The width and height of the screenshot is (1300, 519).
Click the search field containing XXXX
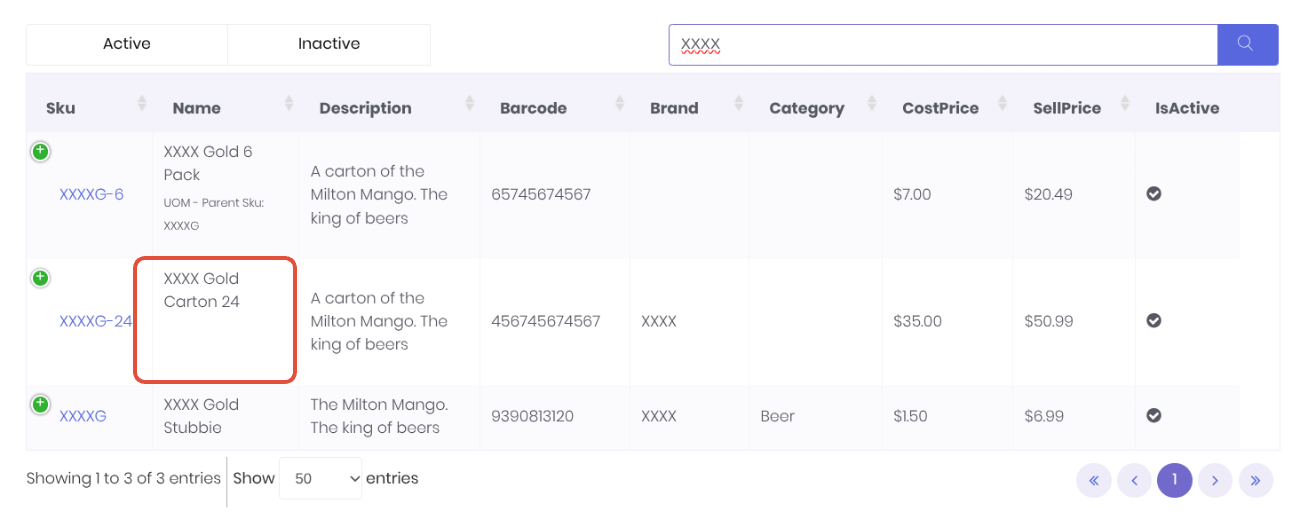(x=942, y=45)
